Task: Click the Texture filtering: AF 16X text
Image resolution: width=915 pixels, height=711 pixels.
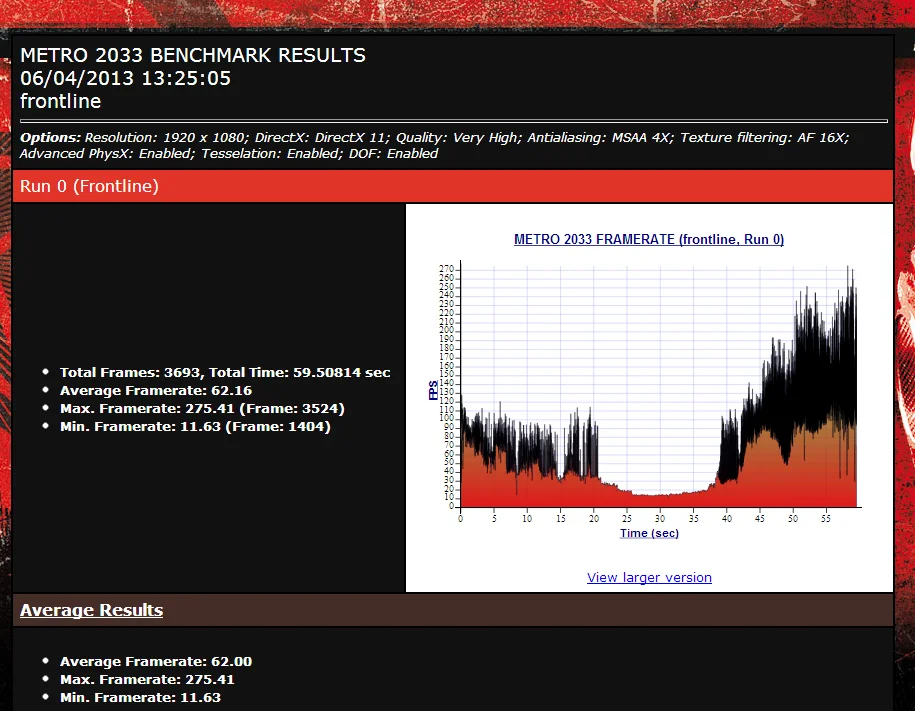Action: click(x=764, y=138)
